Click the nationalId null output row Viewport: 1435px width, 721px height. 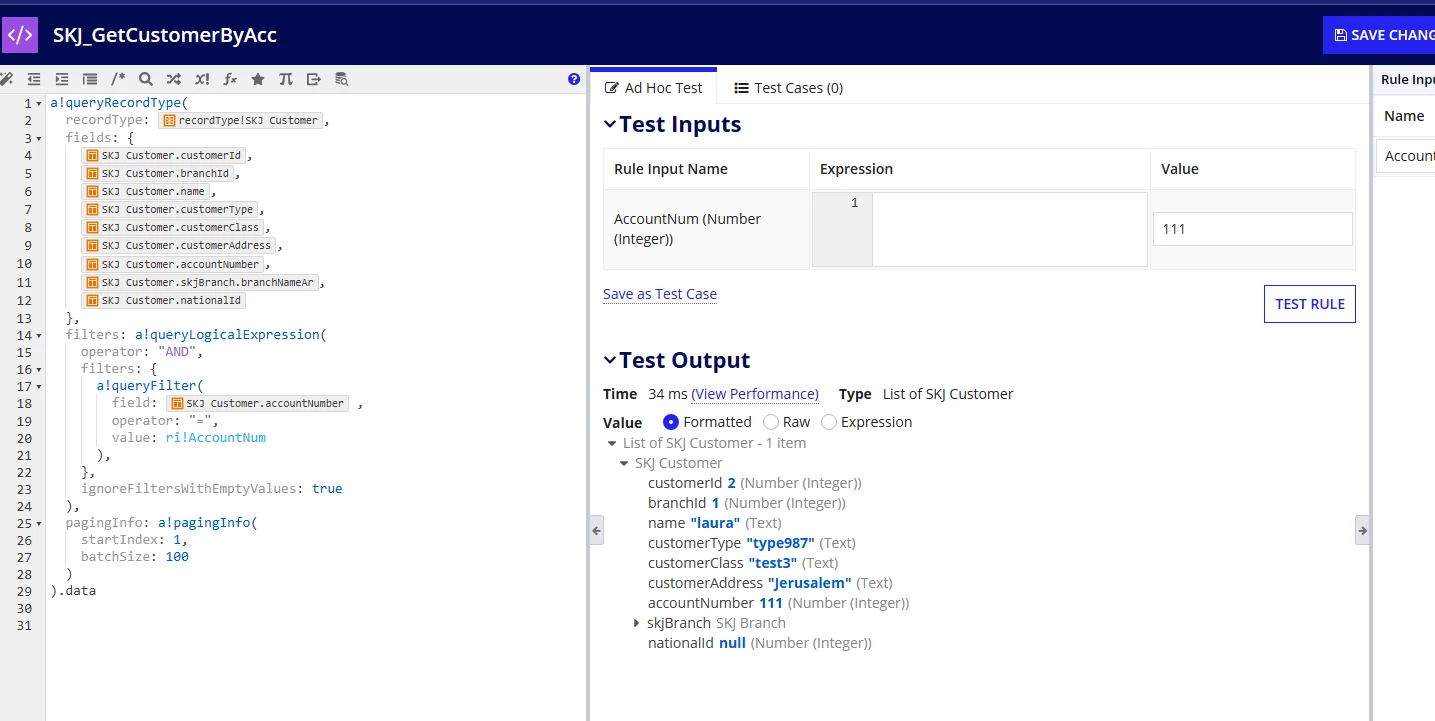[x=760, y=643]
